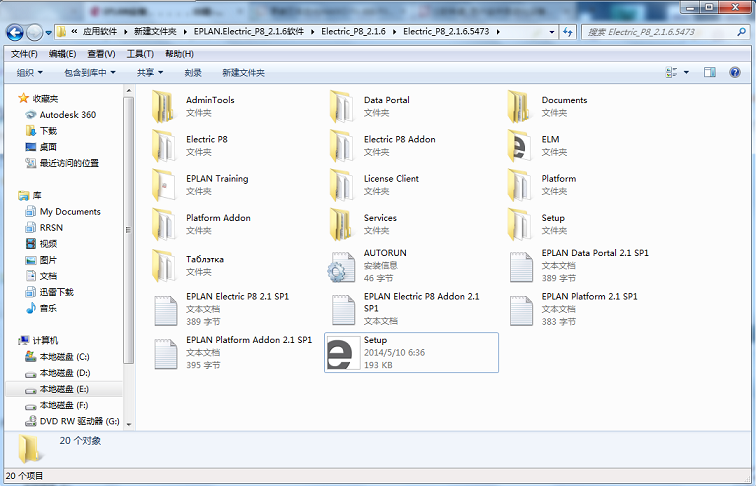Open the ELM folder icon
Viewport: 756px width, 486px height.
520,146
